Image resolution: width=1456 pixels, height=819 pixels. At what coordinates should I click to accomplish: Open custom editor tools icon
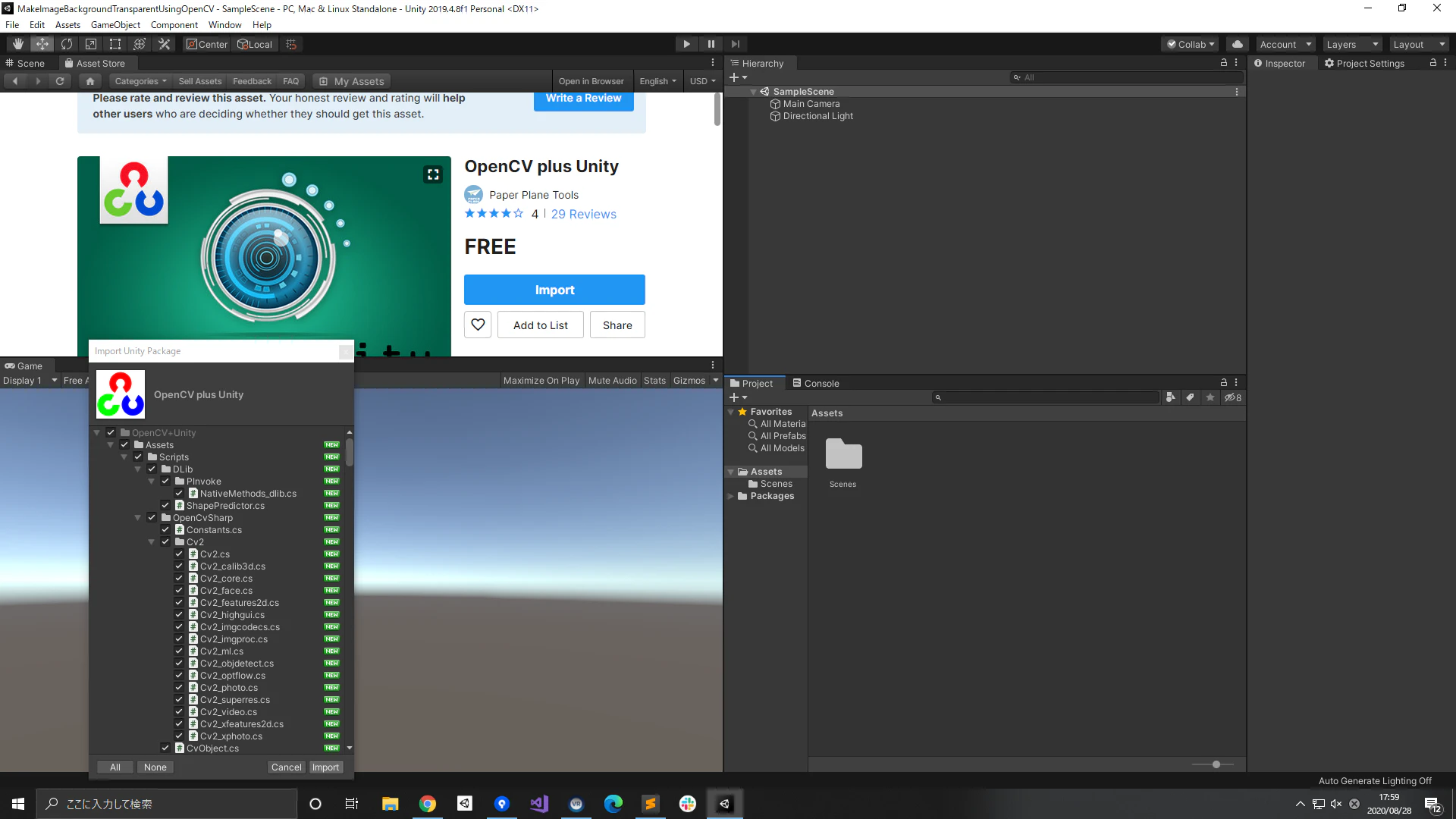coord(164,44)
